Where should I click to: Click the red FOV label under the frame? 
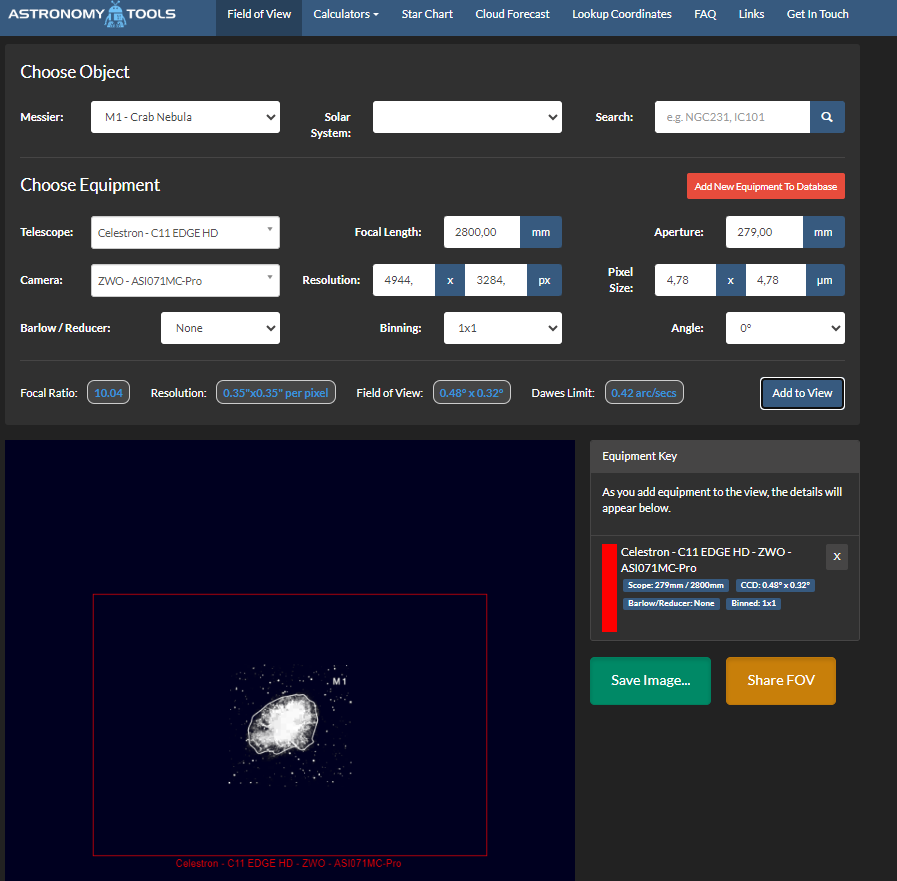tap(288, 864)
